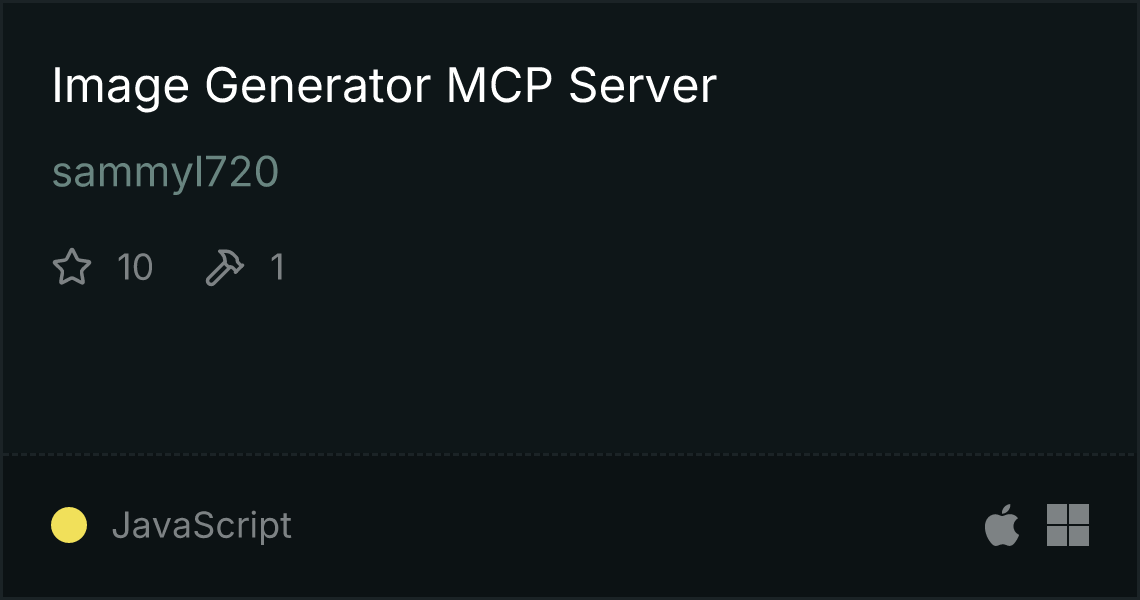This screenshot has width=1140, height=600.
Task: Click the footer space between JavaScript and Apple icon
Action: 638,525
